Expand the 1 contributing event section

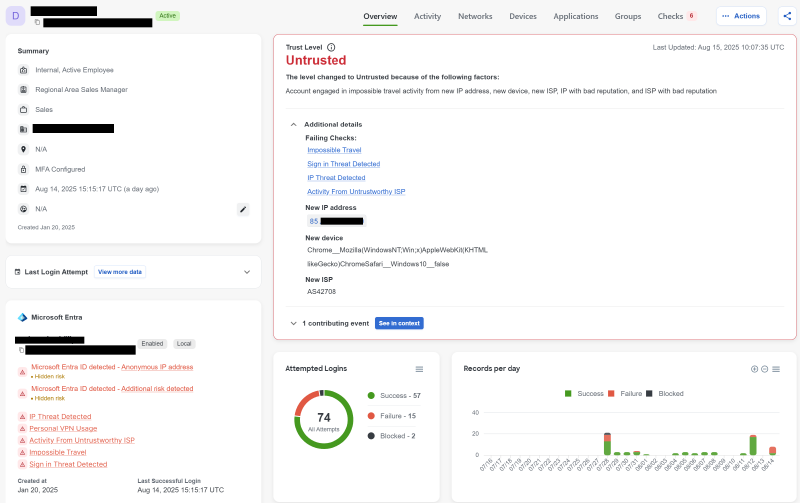293,323
